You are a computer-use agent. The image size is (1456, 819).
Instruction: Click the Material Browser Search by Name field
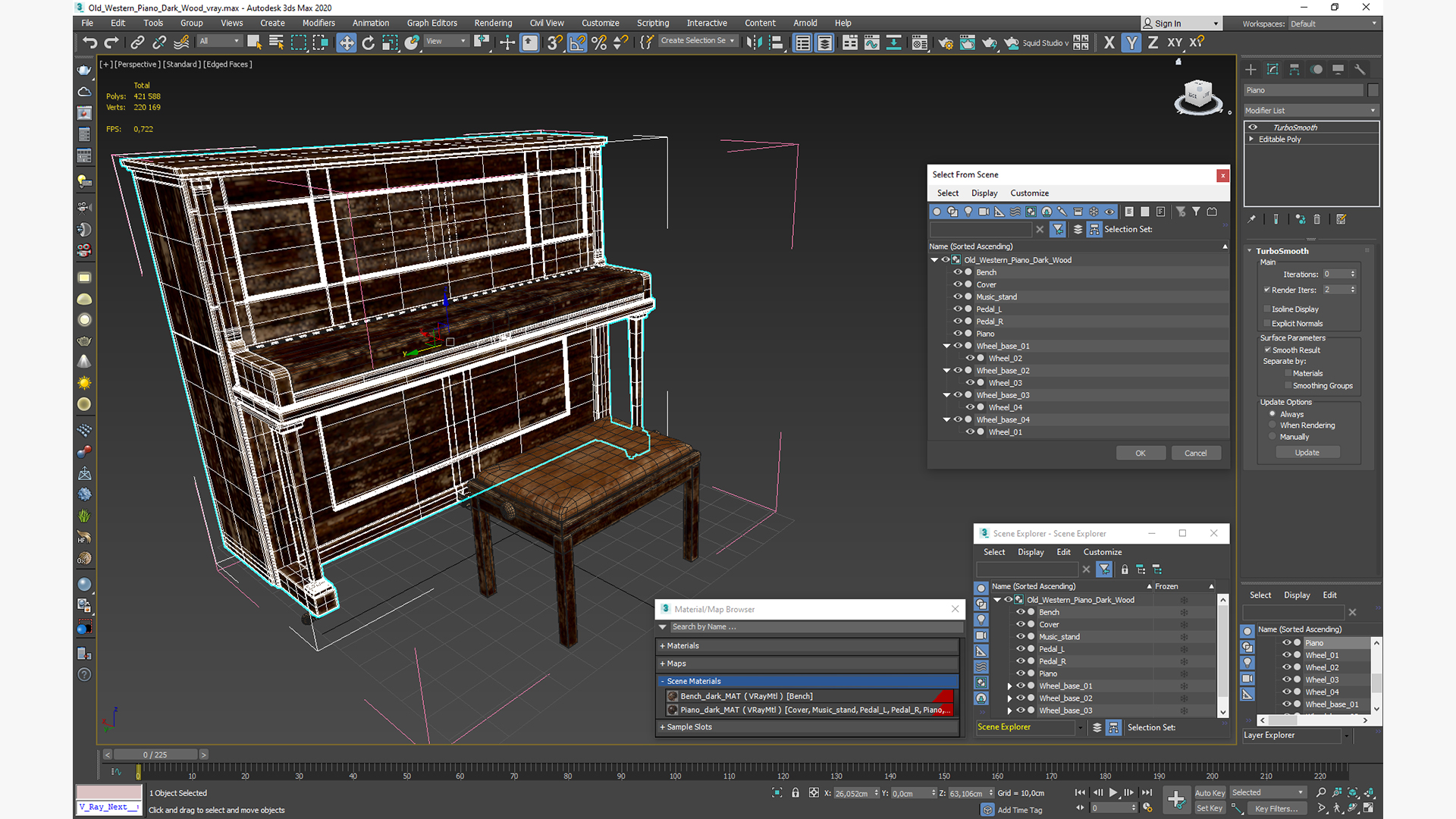point(815,627)
